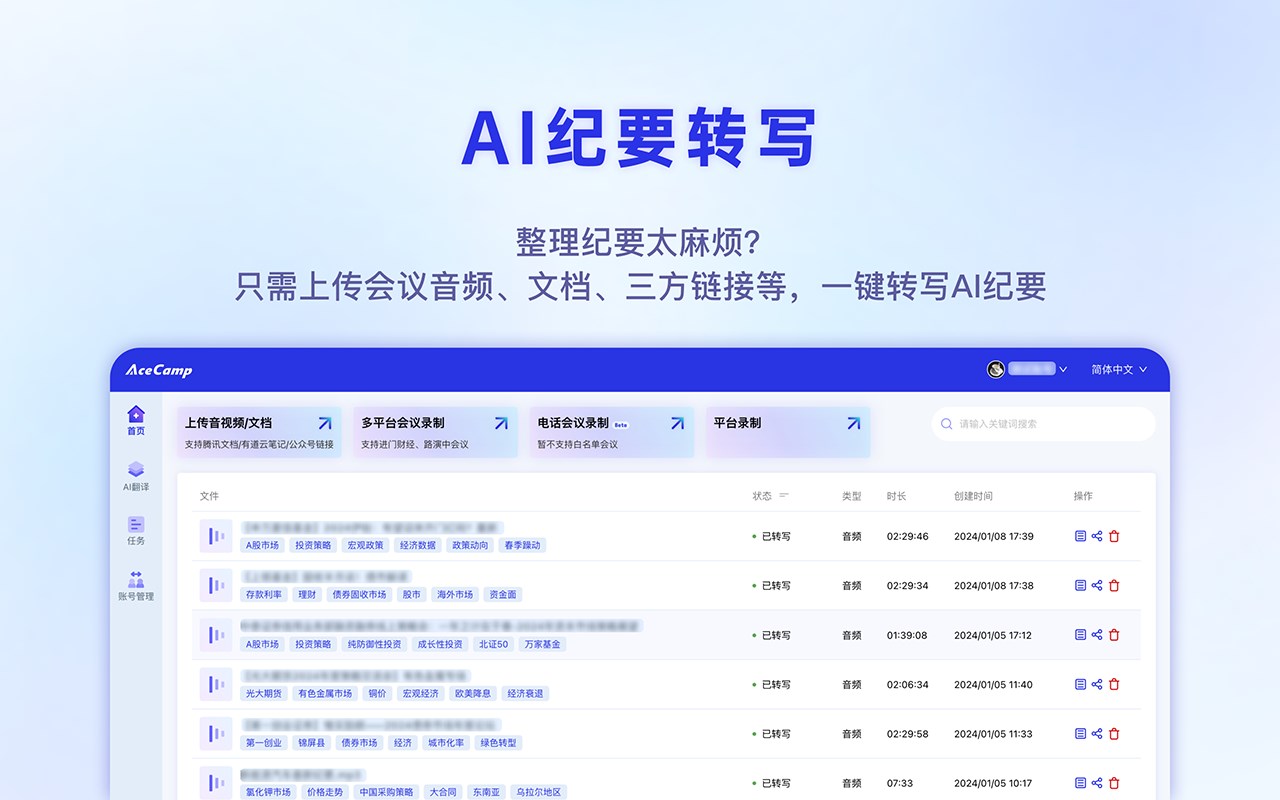Click arrow icon on 上传音视频/文档 card
This screenshot has height=800, width=1280.
[x=325, y=423]
